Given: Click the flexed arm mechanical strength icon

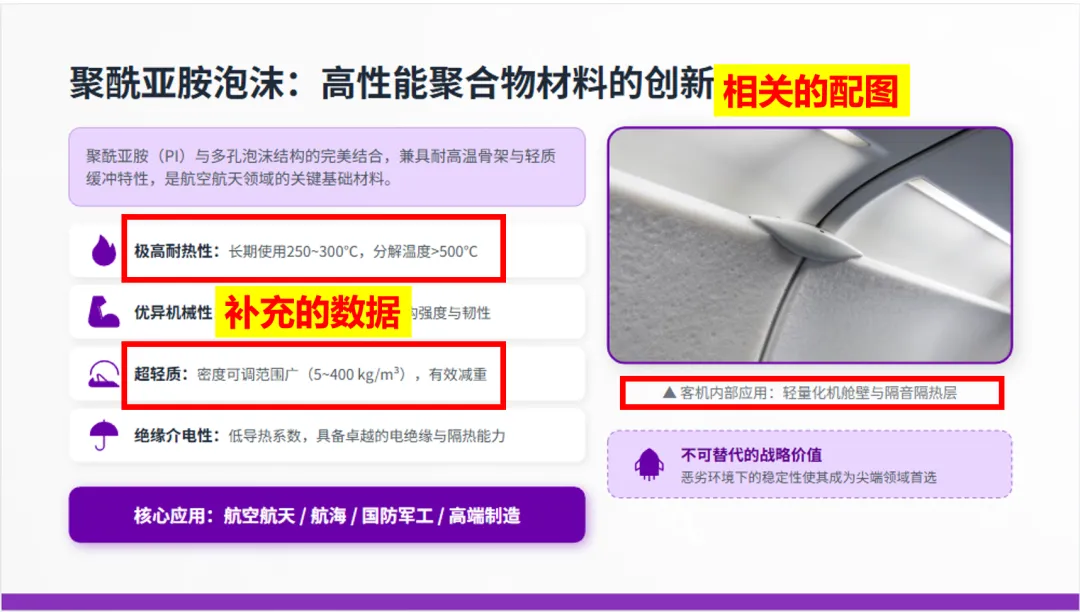Looking at the screenshot, I should tap(103, 312).
